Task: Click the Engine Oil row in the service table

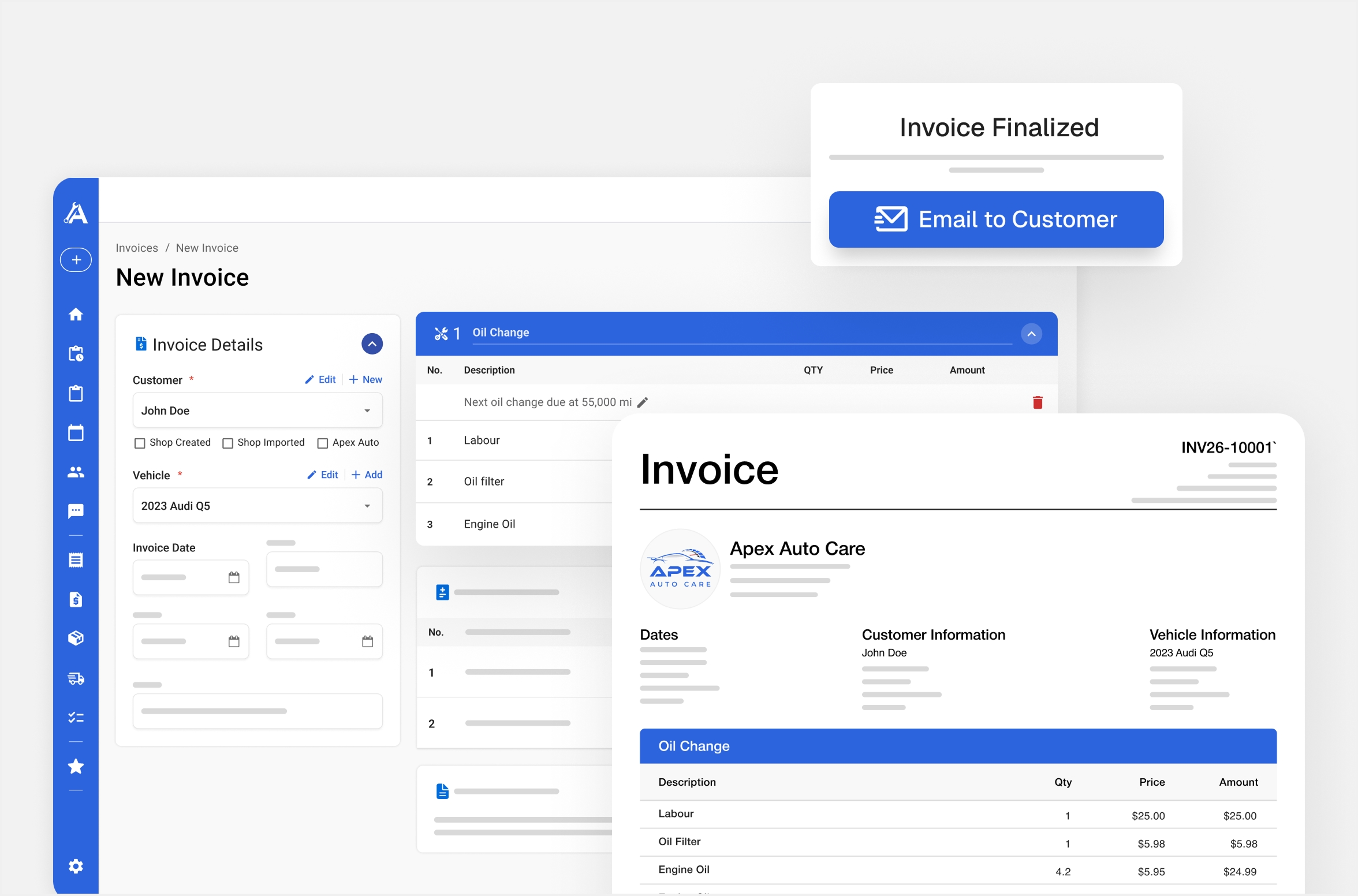Action: tap(514, 524)
